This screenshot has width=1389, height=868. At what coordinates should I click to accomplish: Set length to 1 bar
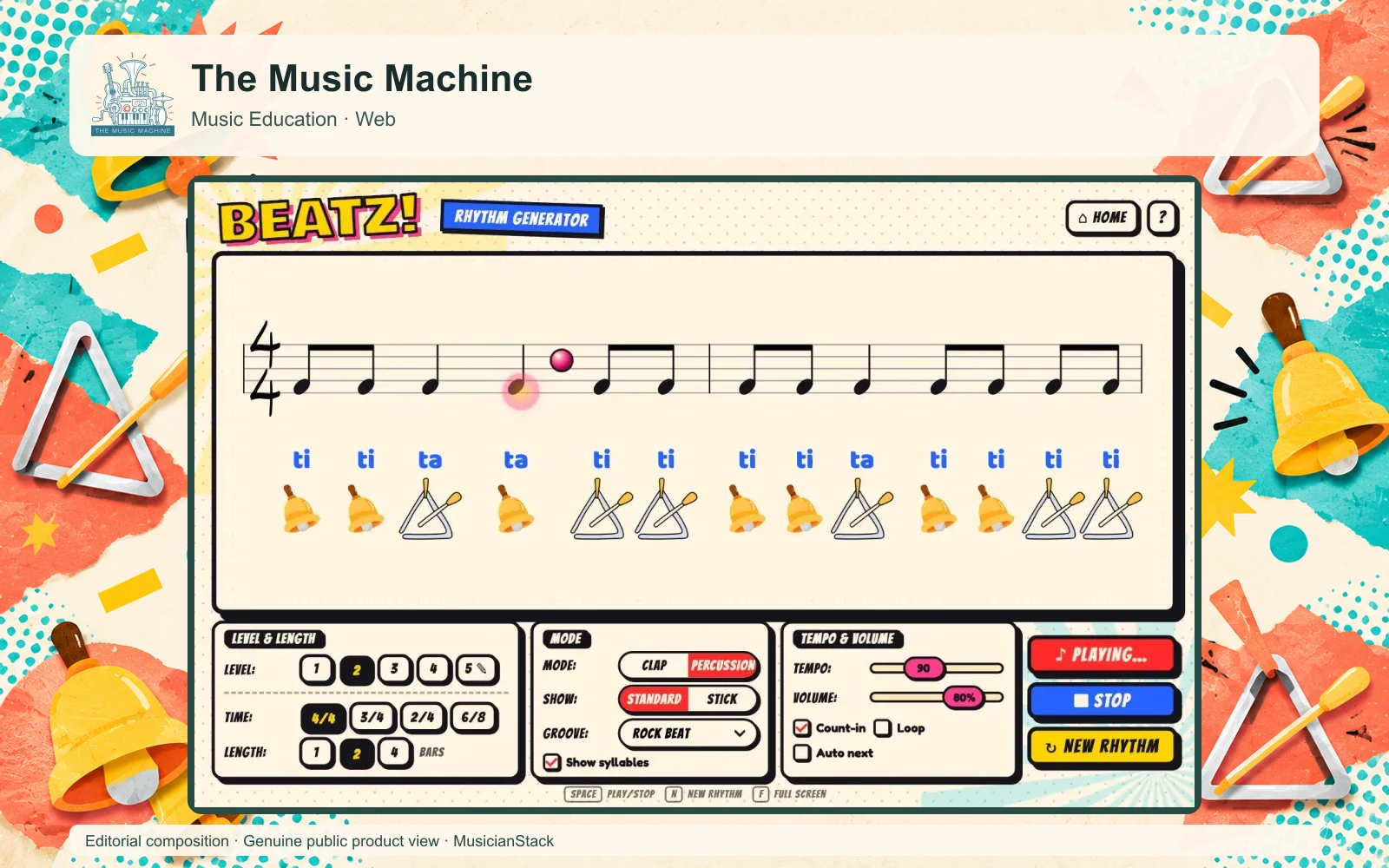coord(317,753)
